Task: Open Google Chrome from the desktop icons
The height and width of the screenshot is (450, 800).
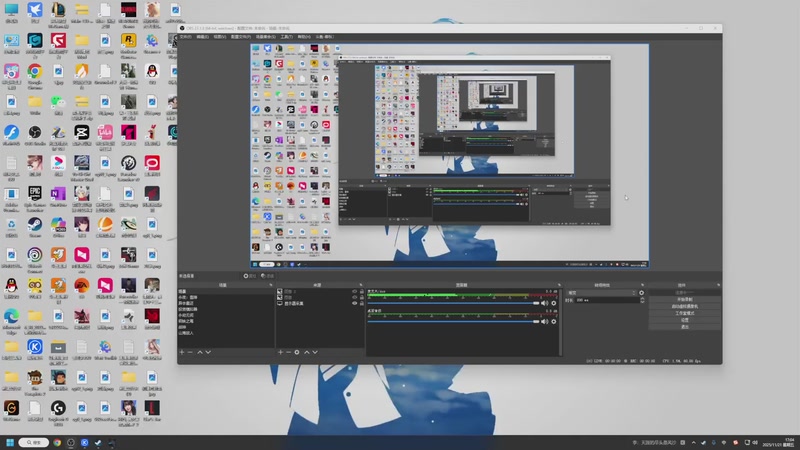Action: 35,74
